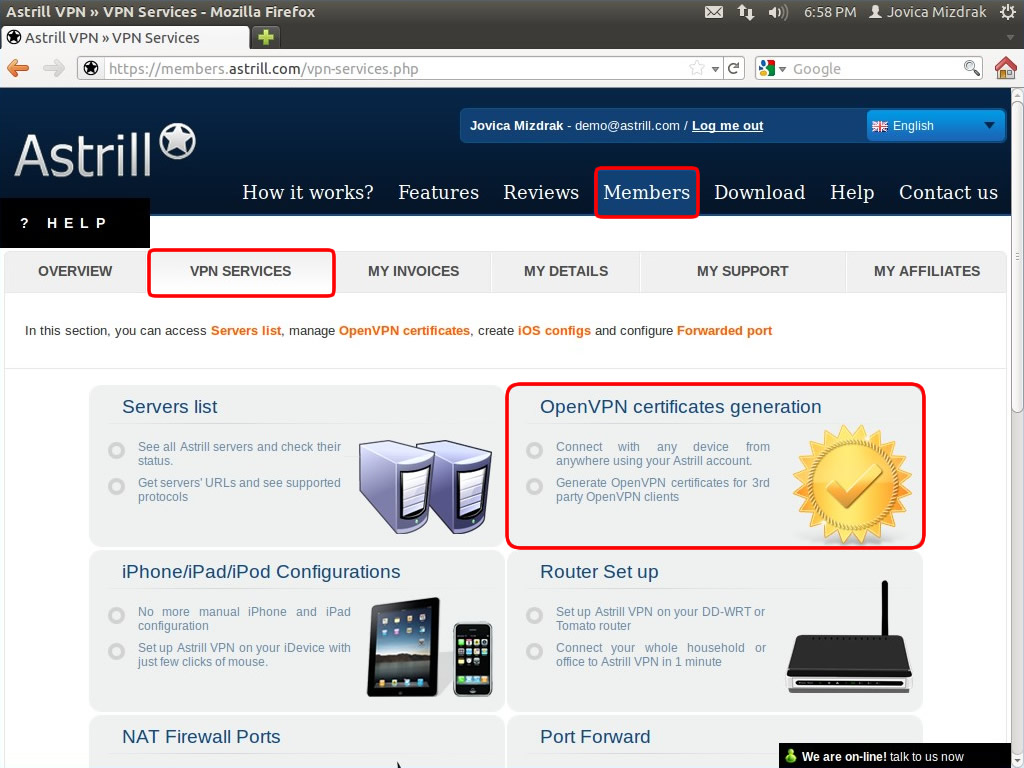The height and width of the screenshot is (768, 1024).
Task: Open the system settings gear icon
Action: click(x=1008, y=12)
